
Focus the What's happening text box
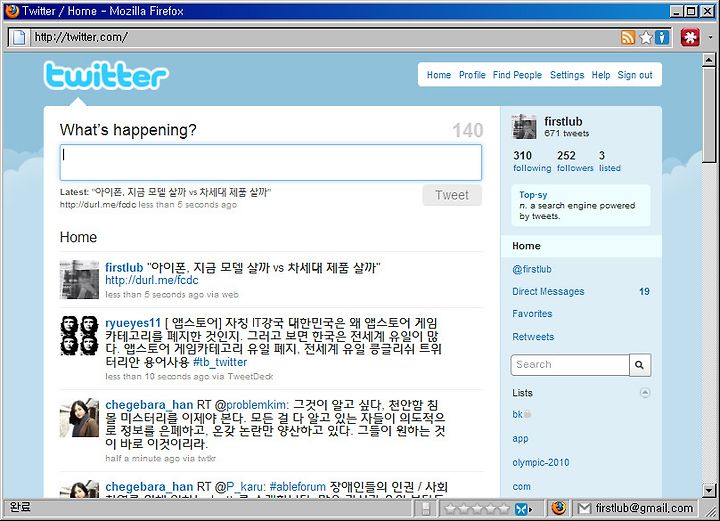click(x=271, y=162)
